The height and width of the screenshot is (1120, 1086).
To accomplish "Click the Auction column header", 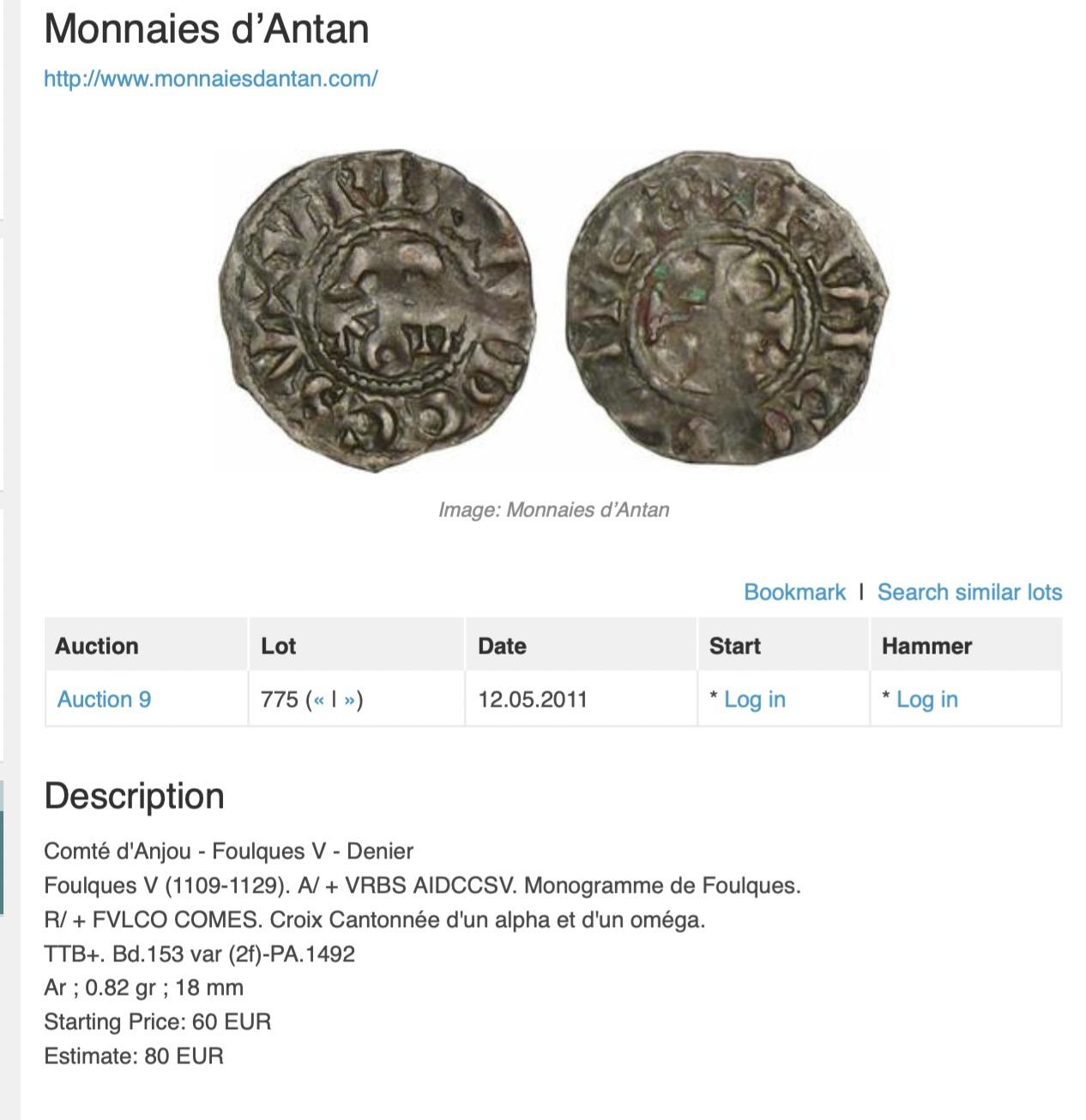I will click(x=97, y=646).
